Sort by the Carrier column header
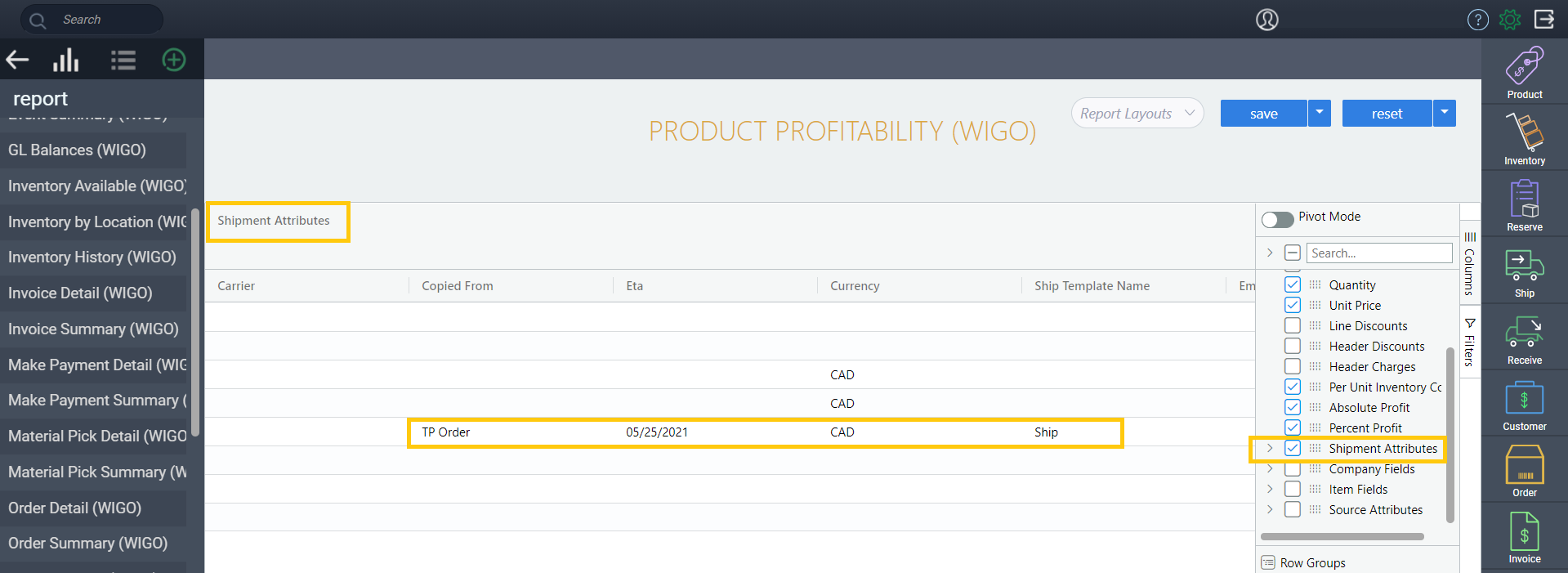This screenshot has height=573, width=1568. pos(236,285)
